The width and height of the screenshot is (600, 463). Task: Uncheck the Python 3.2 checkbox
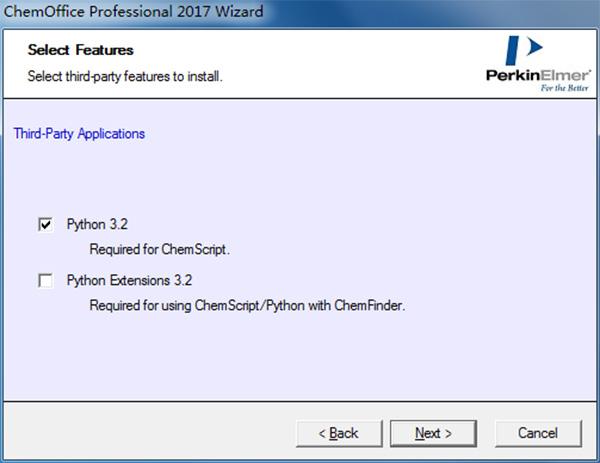[46, 225]
